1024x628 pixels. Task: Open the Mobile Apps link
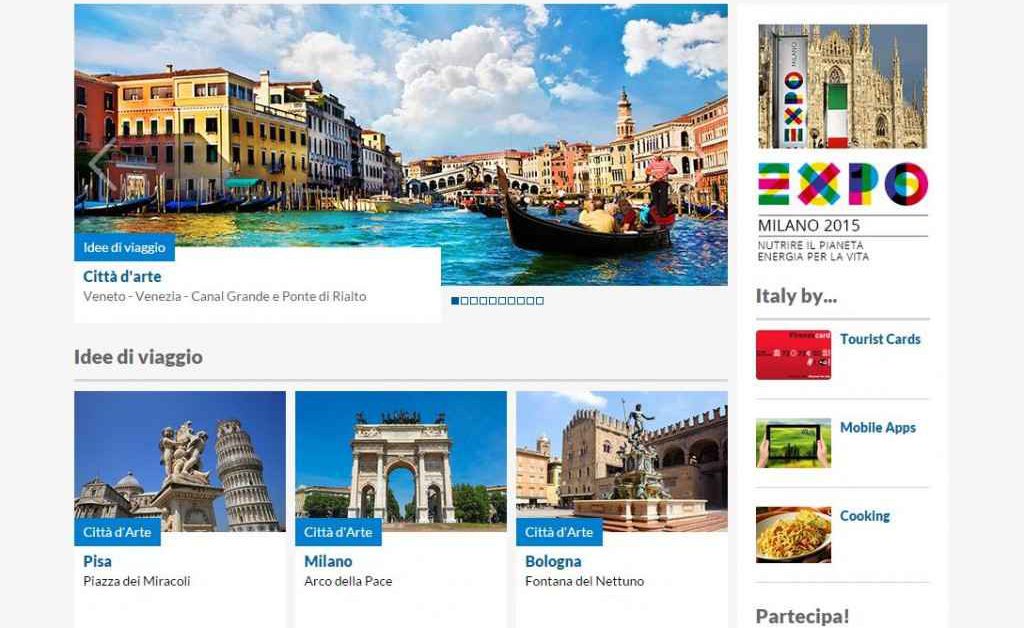(x=878, y=428)
